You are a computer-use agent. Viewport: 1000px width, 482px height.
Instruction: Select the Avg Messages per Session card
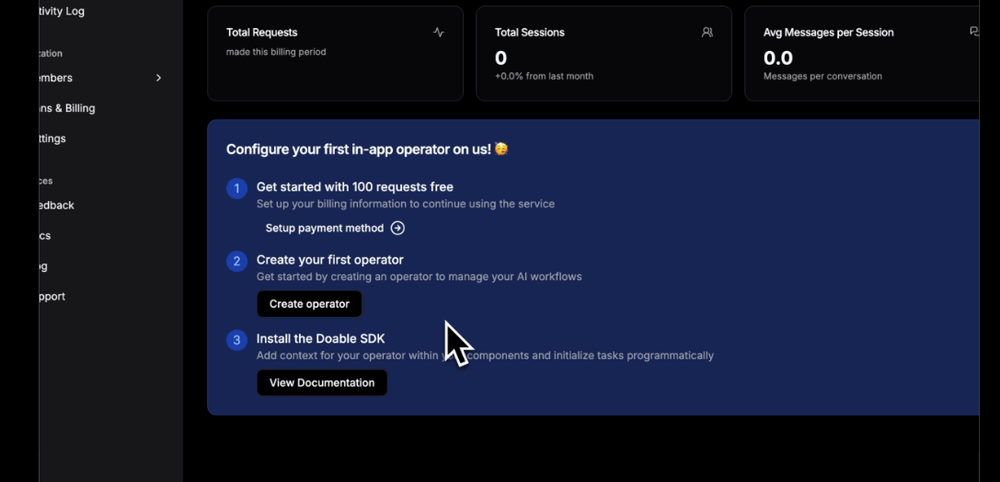[x=862, y=54]
